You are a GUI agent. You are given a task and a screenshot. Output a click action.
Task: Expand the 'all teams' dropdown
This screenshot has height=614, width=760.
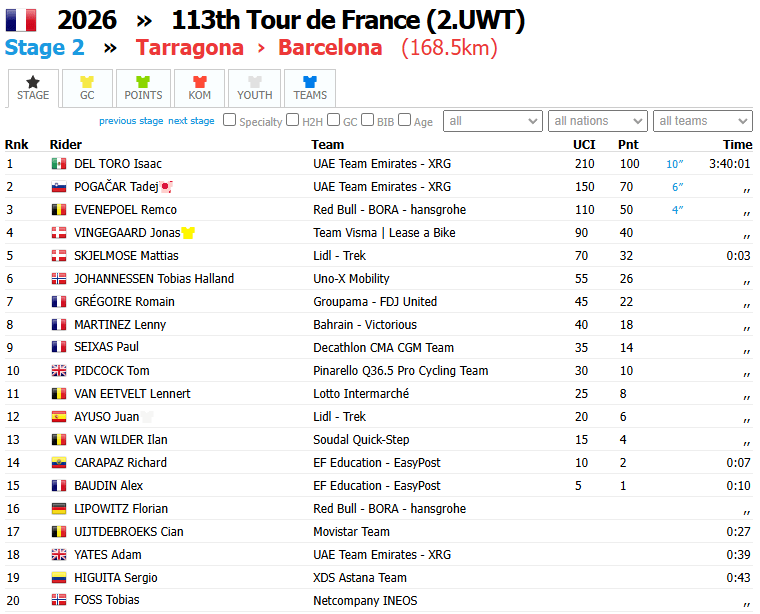(702, 121)
